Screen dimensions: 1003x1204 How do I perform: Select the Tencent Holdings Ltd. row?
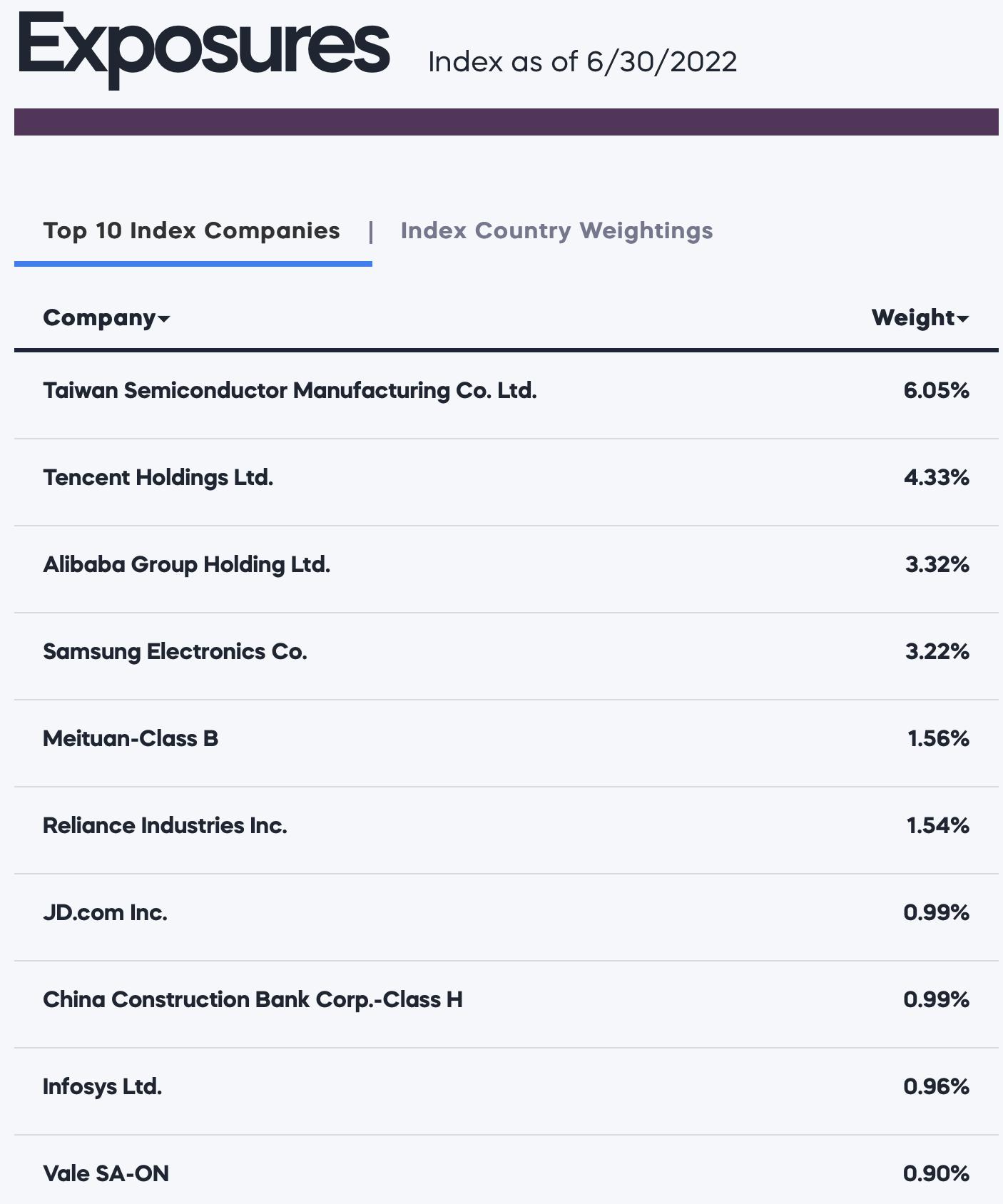[506, 477]
